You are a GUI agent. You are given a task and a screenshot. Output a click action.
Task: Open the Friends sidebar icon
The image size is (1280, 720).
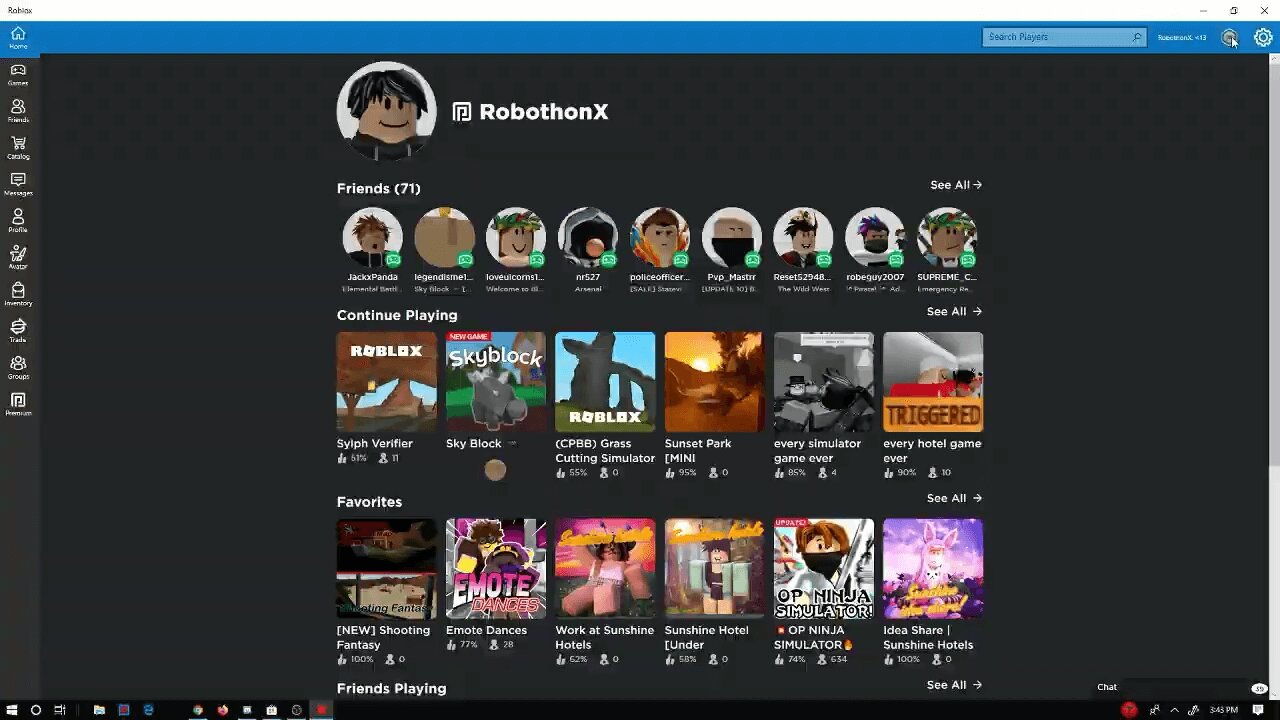pos(18,110)
